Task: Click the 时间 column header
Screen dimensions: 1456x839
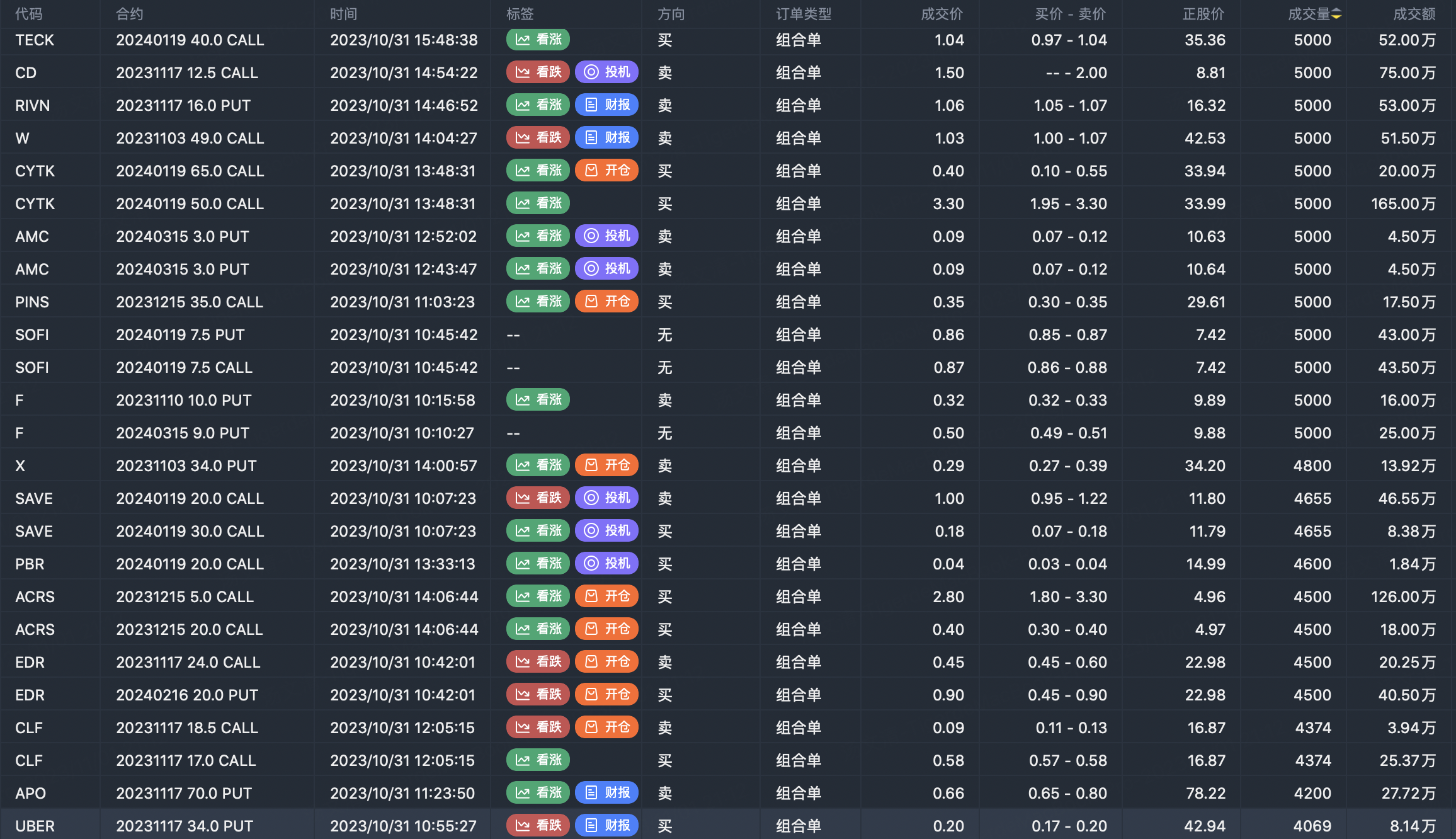Action: [344, 14]
